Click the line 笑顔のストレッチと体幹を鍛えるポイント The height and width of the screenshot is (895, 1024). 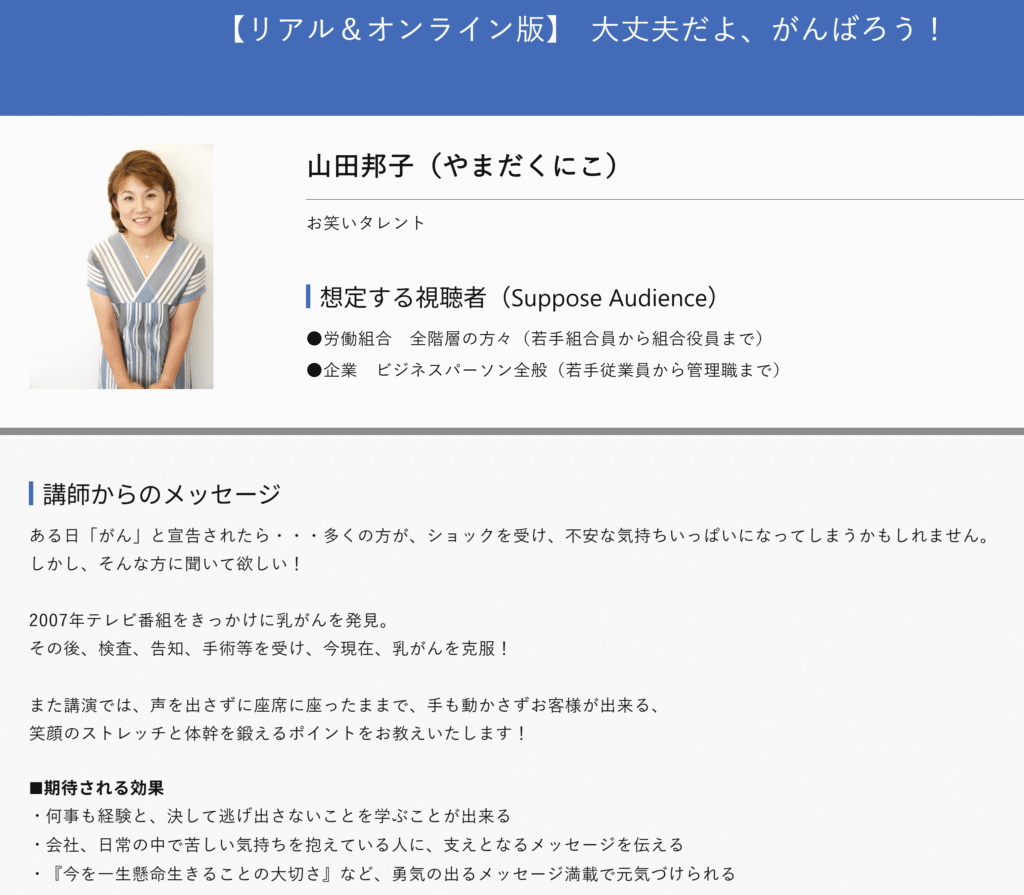[x=278, y=734]
